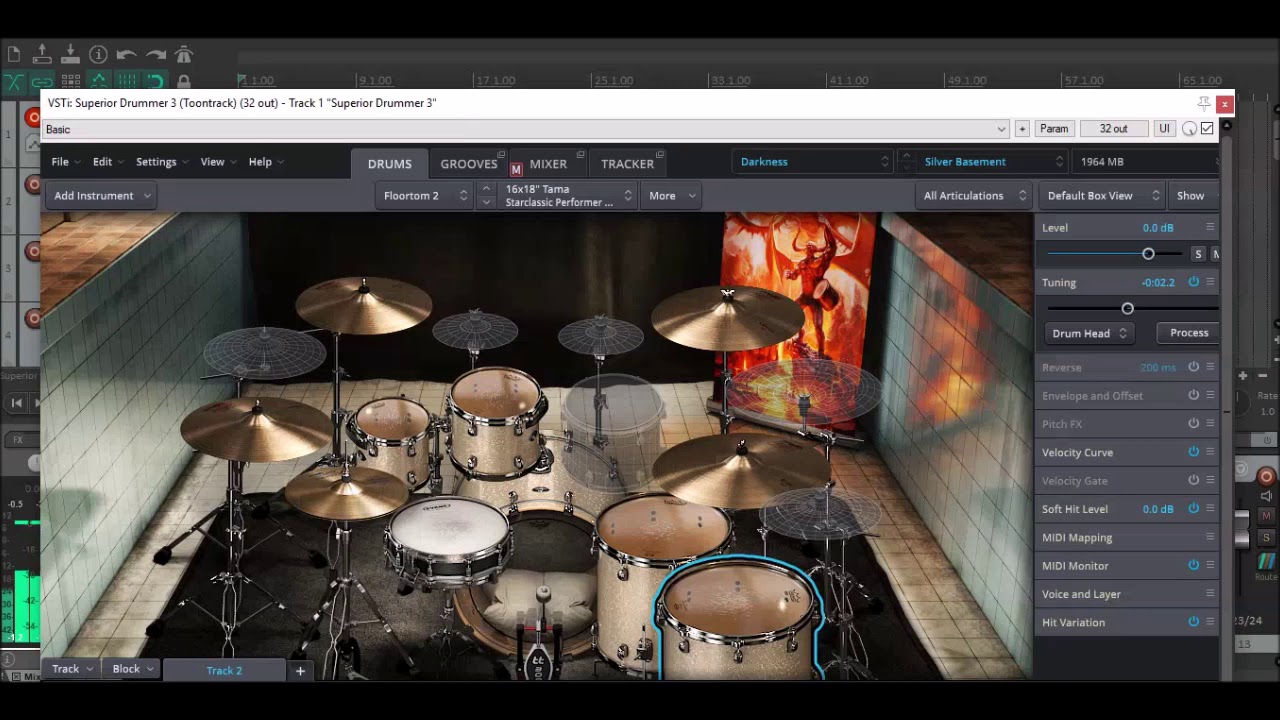The image size is (1280, 720).
Task: Enable the Pitch FX power button
Action: click(x=1193, y=423)
